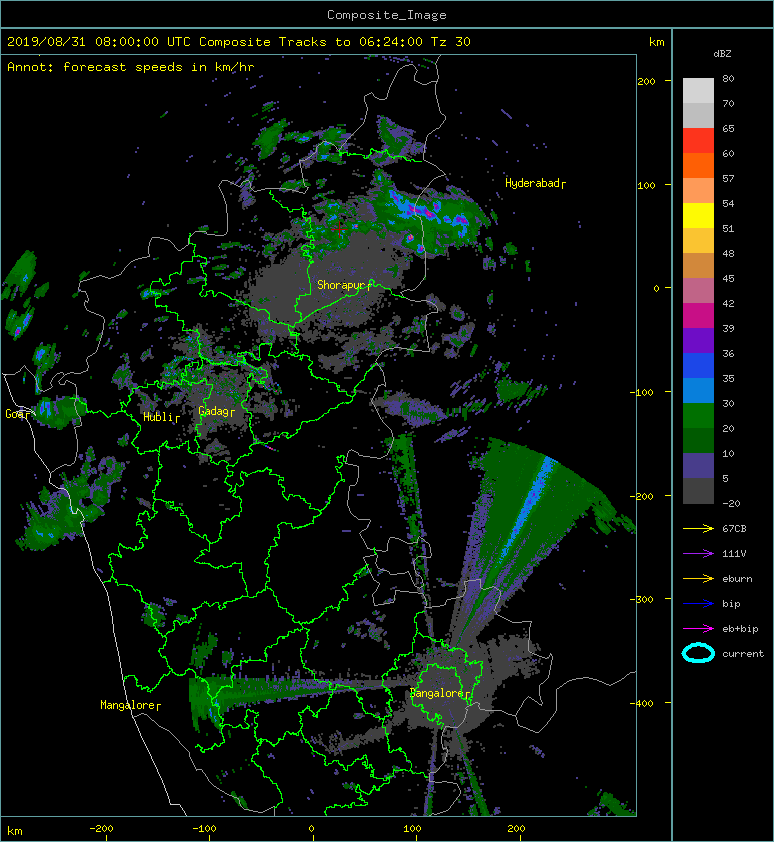
Task: Click the 100 tick on the bottom axis
Action: click(412, 829)
